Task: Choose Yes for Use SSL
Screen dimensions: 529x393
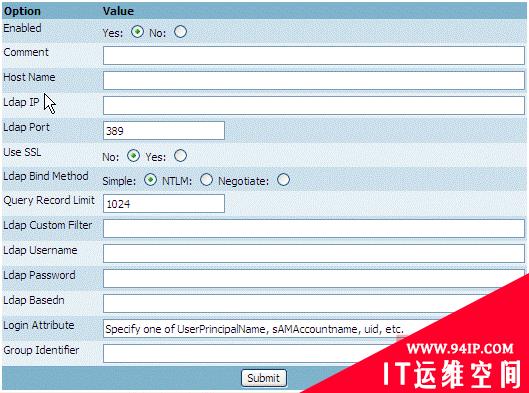Action: click(180, 156)
